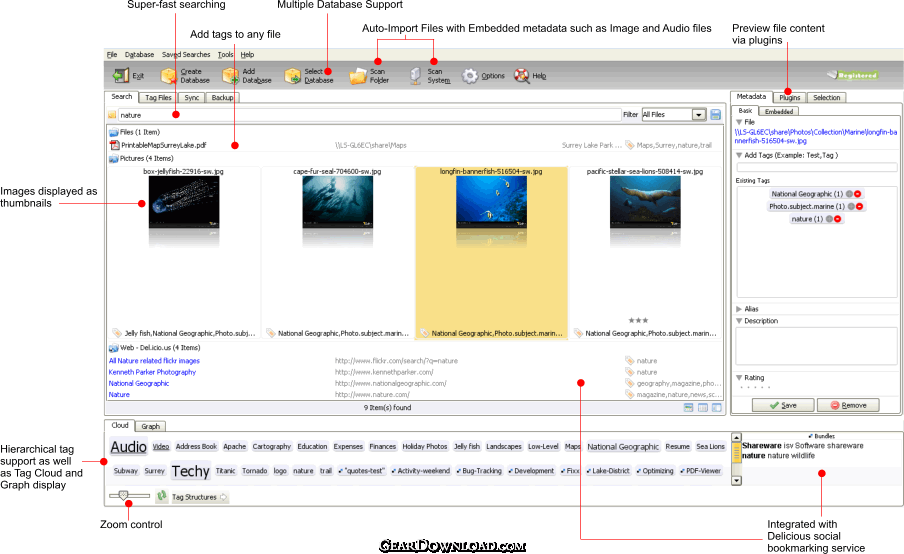The height and width of the screenshot is (554, 904).
Task: Click the Description text area
Action: [x=816, y=346]
